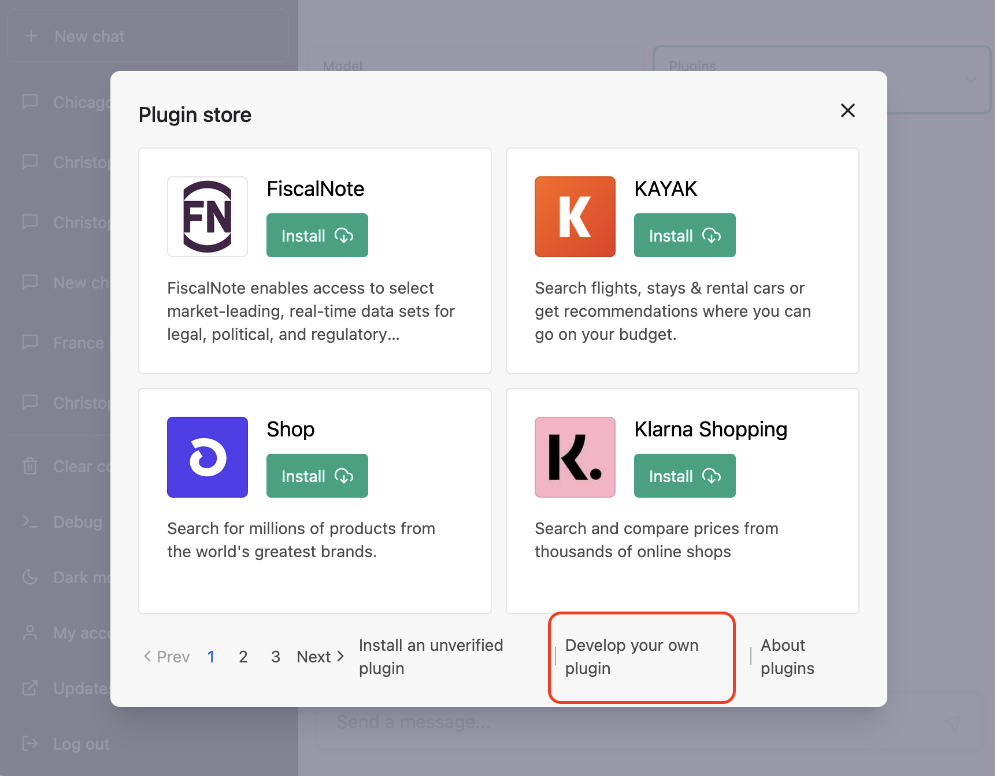Click the FiscalNote logo icon

tap(207, 217)
